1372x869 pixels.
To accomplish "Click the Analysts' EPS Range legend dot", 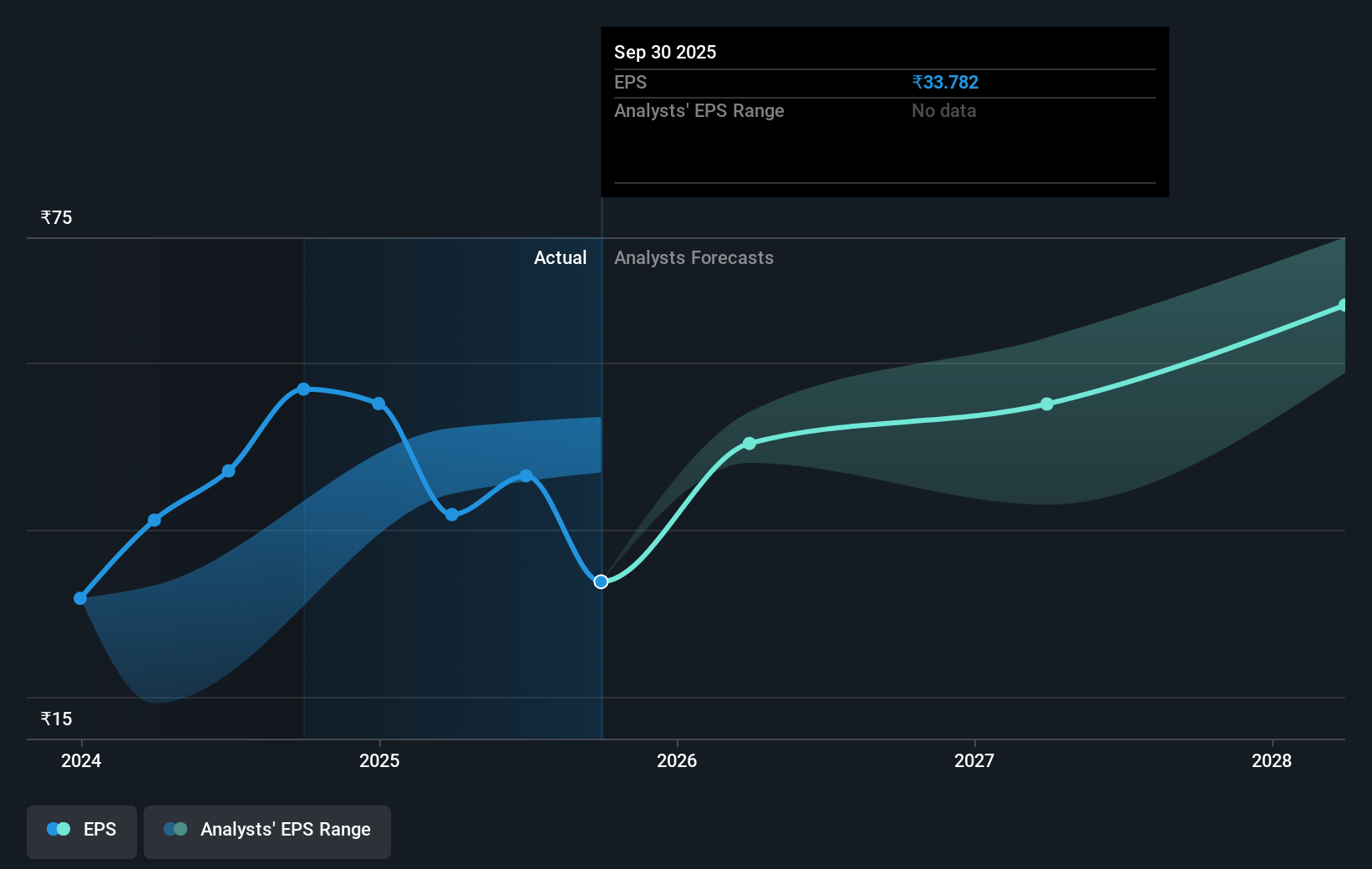I will coord(174,829).
